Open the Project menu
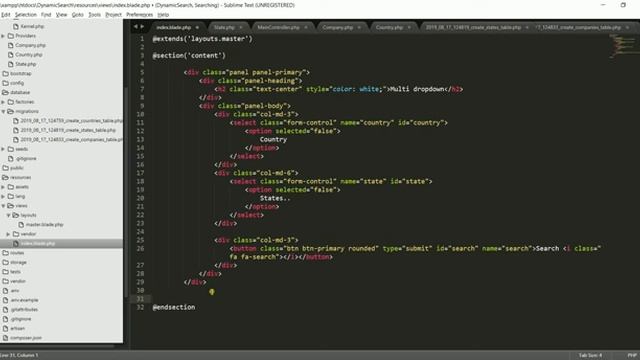The image size is (640, 360). (x=113, y=15)
